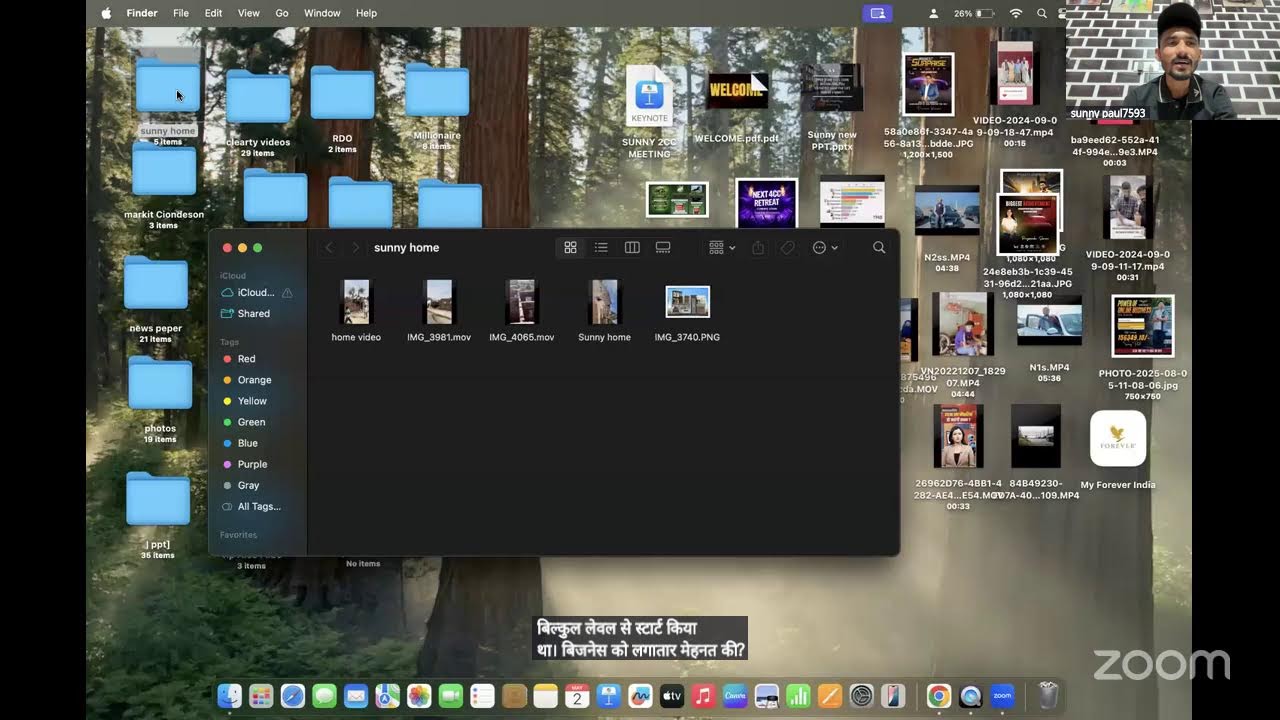This screenshot has width=1280, height=720.
Task: Launch Google Chrome from the Dock
Action: click(x=938, y=696)
